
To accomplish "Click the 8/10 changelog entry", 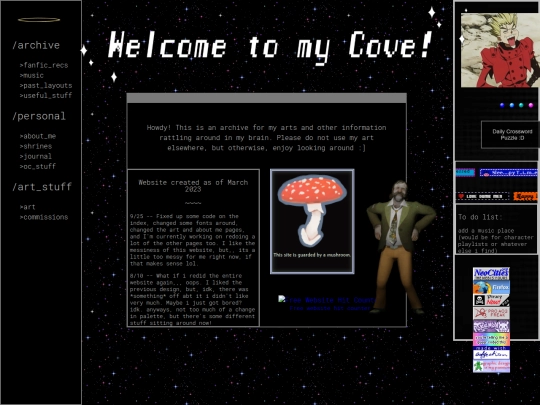I will point(193,299).
